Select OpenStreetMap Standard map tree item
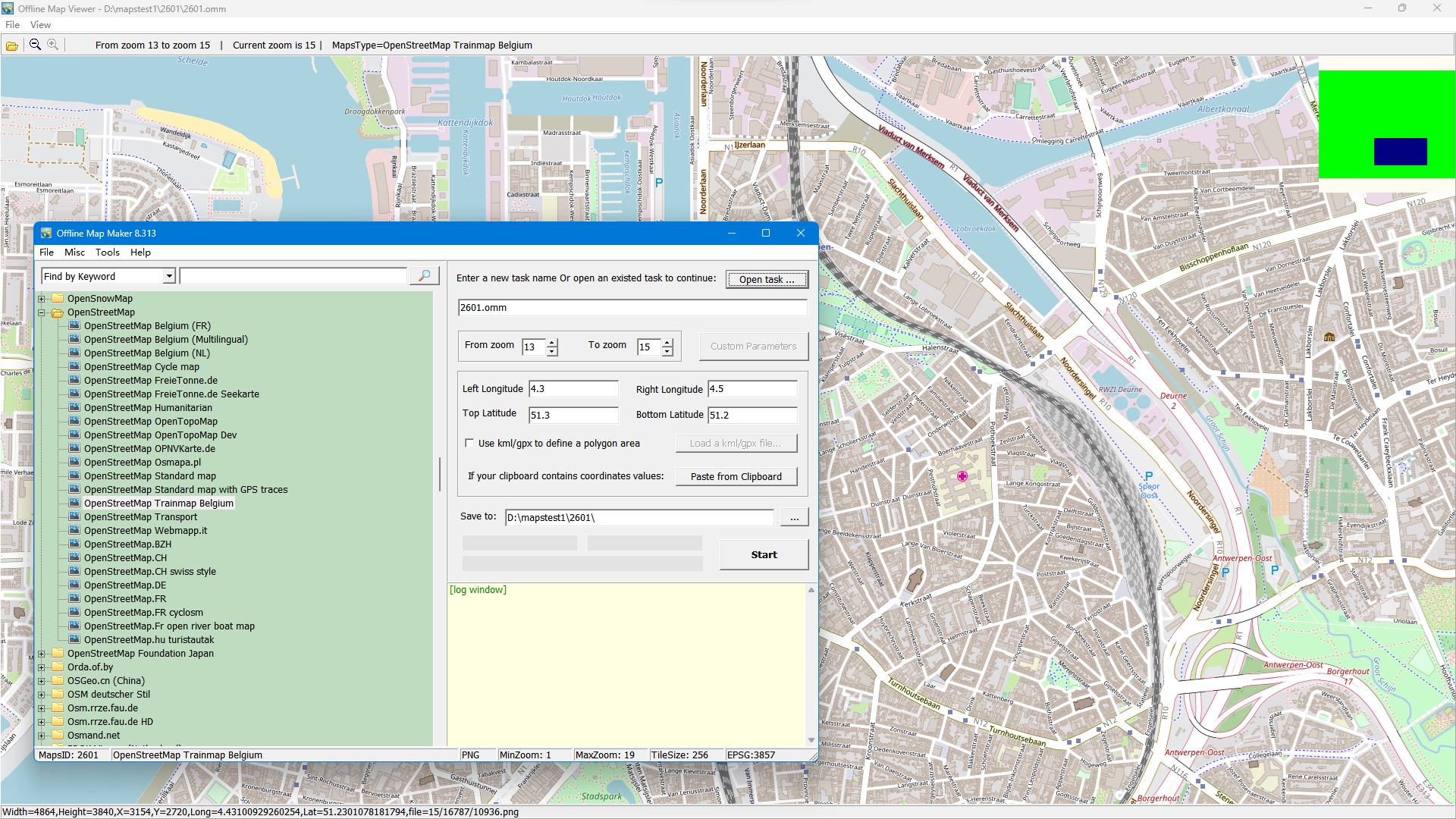The height and width of the screenshot is (819, 1456). 150,476
